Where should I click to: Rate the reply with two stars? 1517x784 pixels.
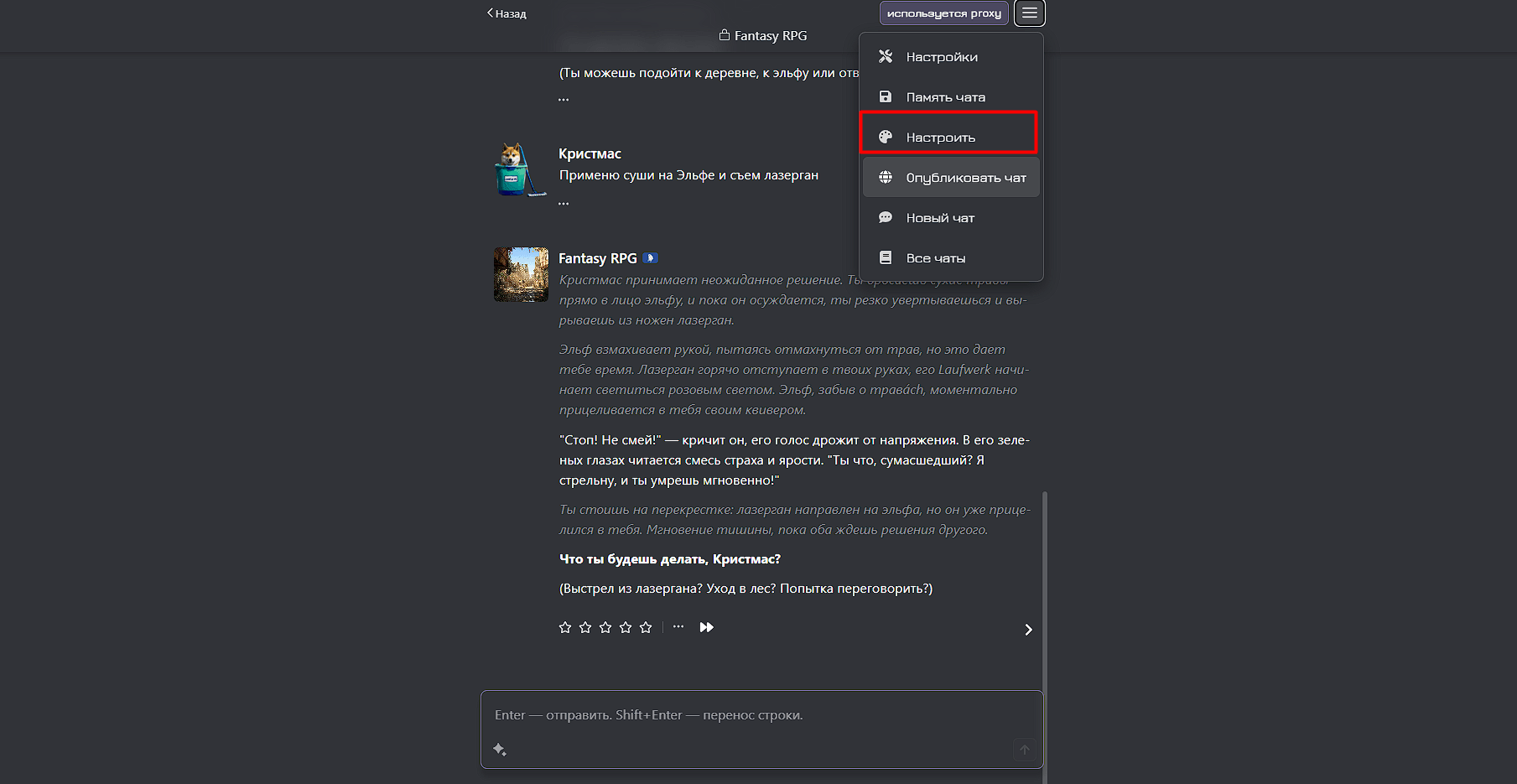tap(585, 627)
